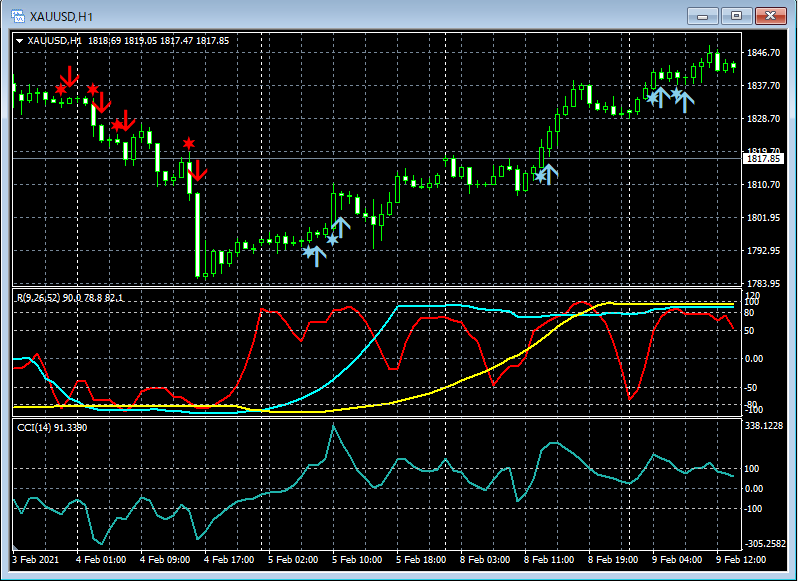Click price axis value 1837.70
This screenshot has height=581, width=799.
763,86
